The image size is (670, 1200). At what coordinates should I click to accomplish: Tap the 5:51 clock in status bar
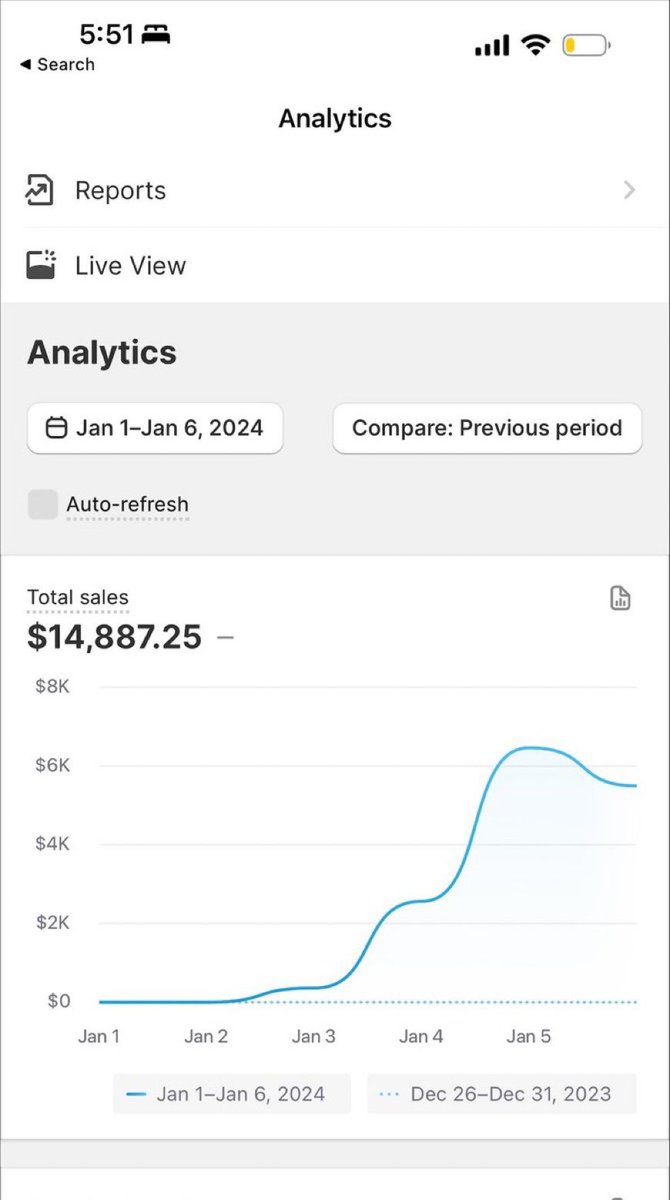click(x=106, y=34)
